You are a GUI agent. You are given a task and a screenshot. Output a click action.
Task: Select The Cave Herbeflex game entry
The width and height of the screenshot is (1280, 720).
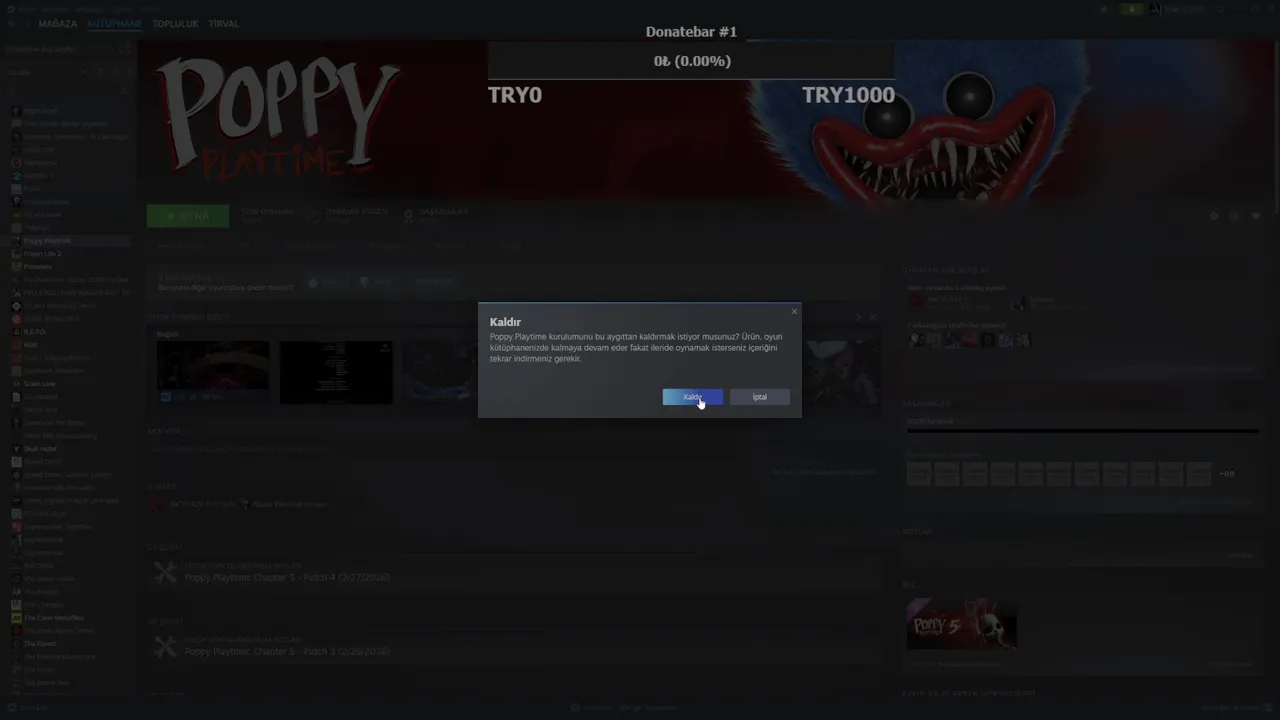tap(53, 618)
